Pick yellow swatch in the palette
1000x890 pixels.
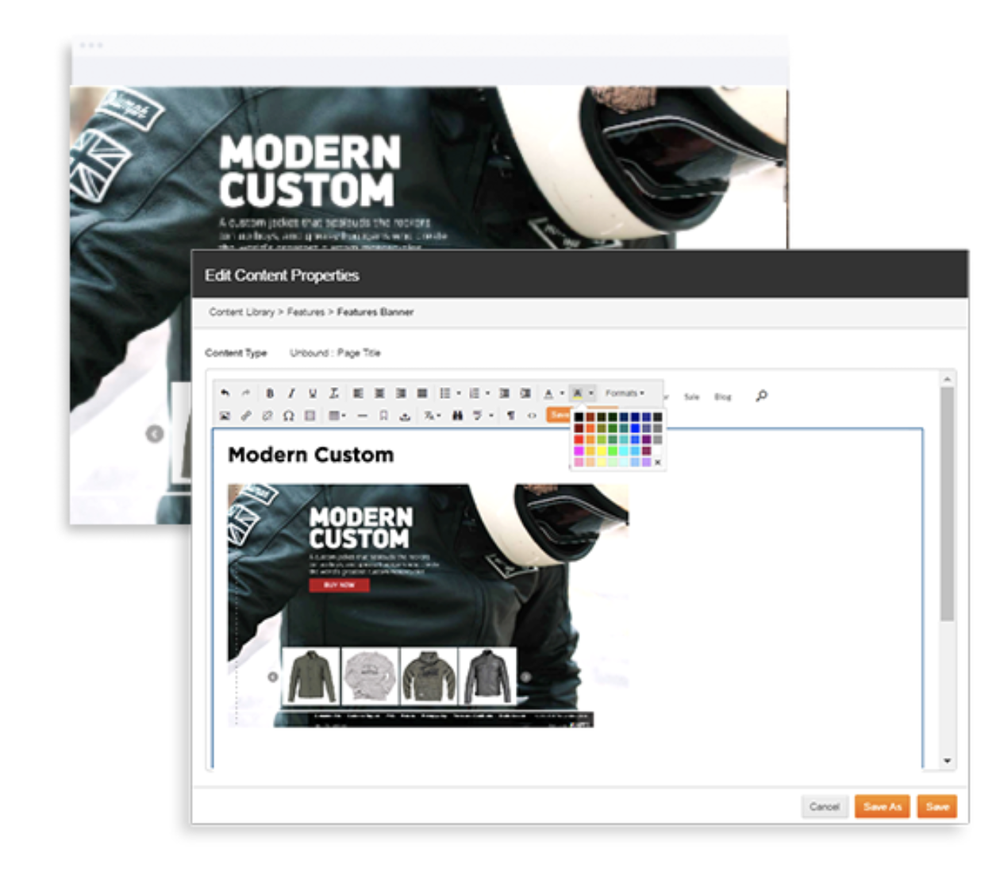pos(601,451)
